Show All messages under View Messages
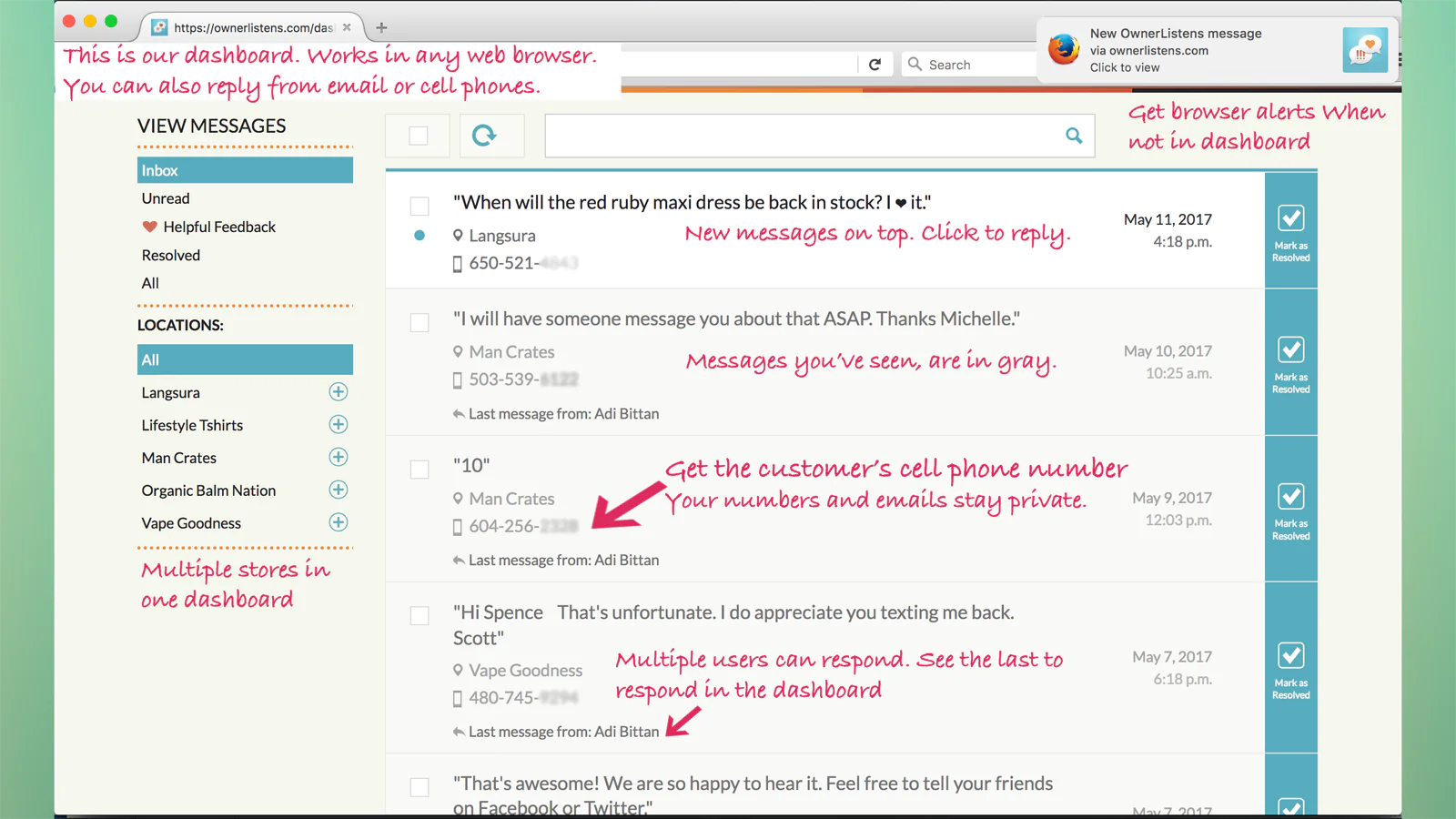This screenshot has width=1456, height=819. click(x=150, y=283)
